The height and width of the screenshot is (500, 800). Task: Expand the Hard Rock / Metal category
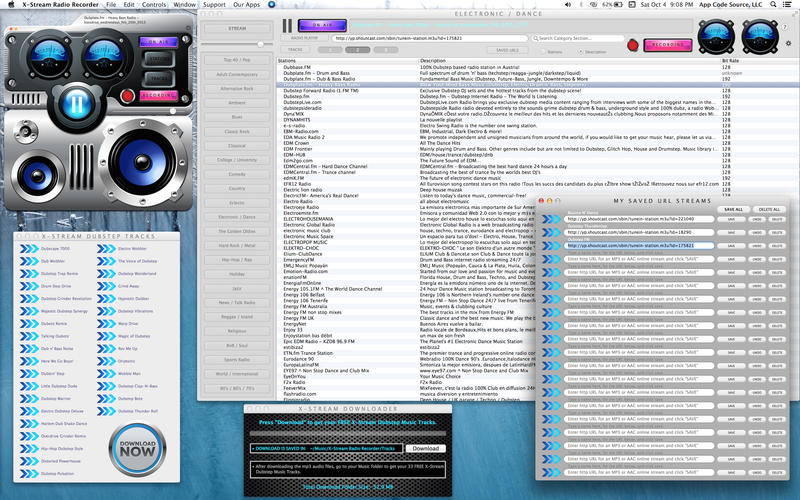236,245
